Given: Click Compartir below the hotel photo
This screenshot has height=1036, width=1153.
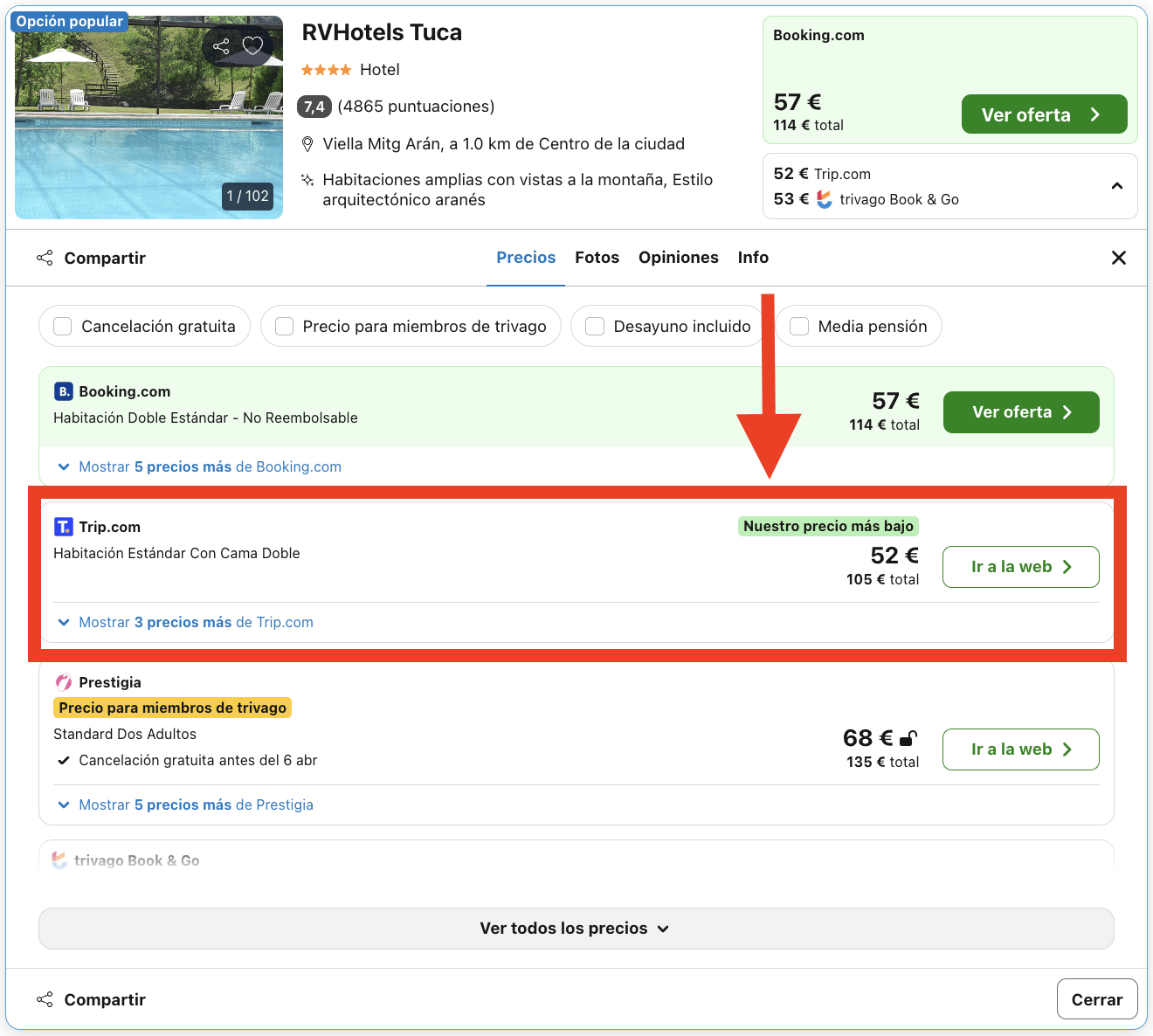Looking at the screenshot, I should point(91,258).
